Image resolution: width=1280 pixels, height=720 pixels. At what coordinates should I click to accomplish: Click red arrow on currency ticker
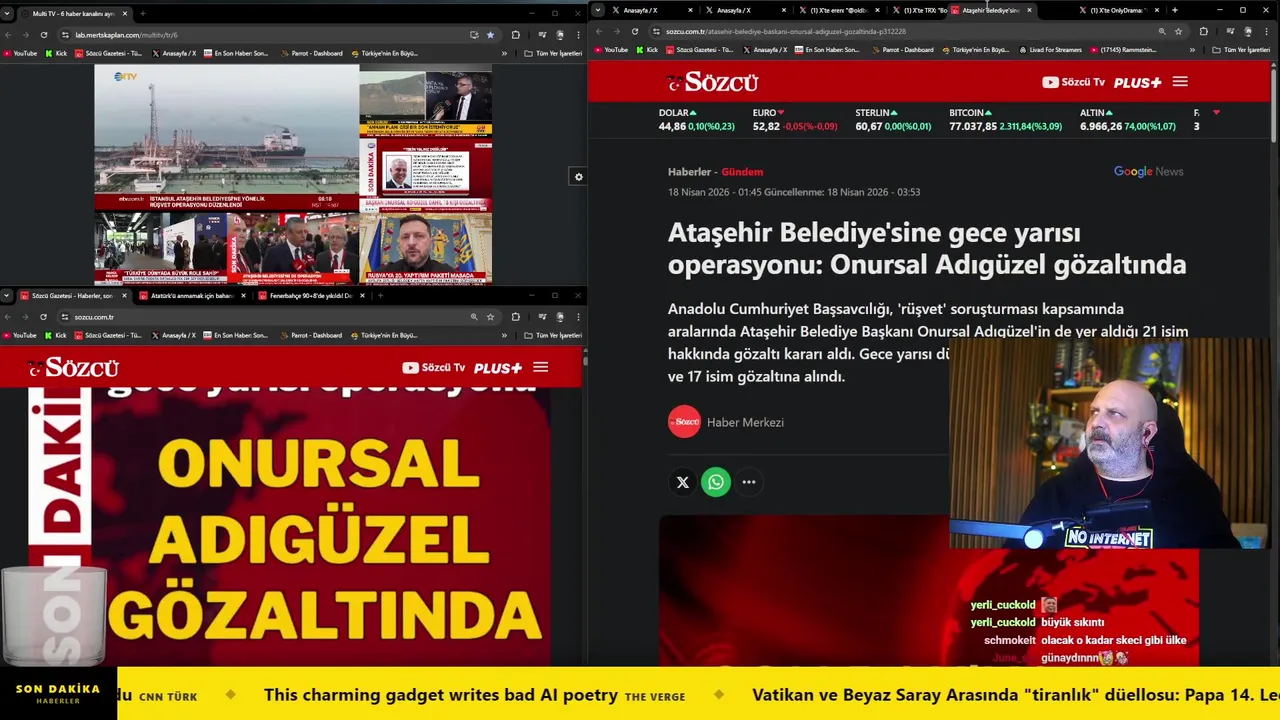coord(1216,113)
